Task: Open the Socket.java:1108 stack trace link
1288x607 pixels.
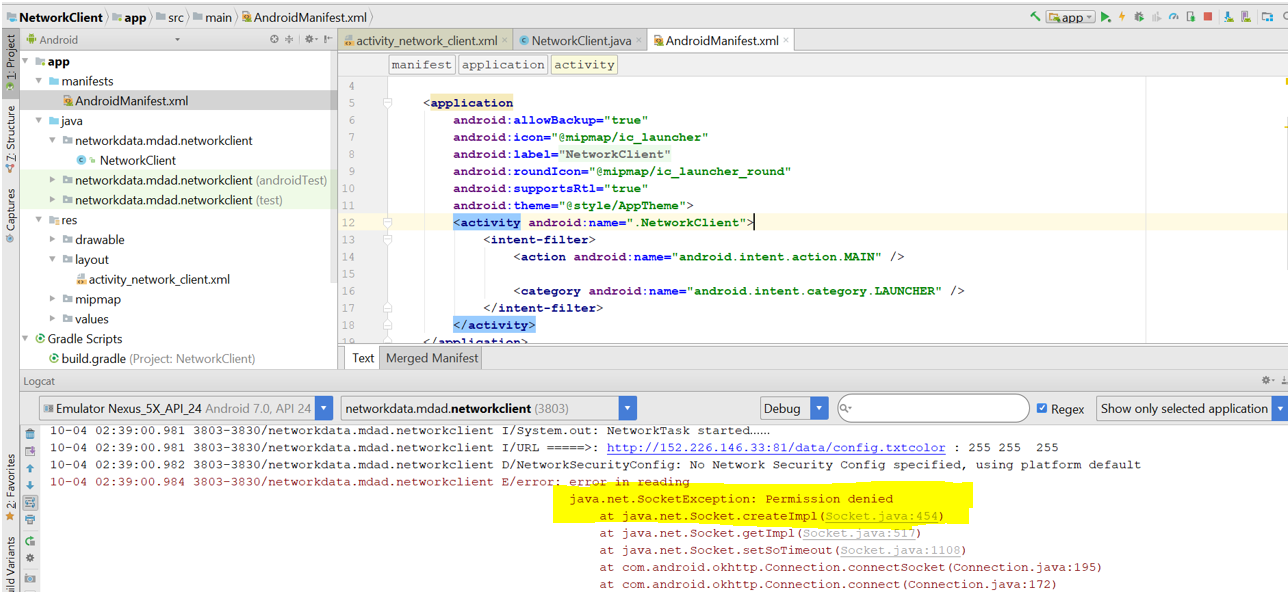Action: (898, 550)
